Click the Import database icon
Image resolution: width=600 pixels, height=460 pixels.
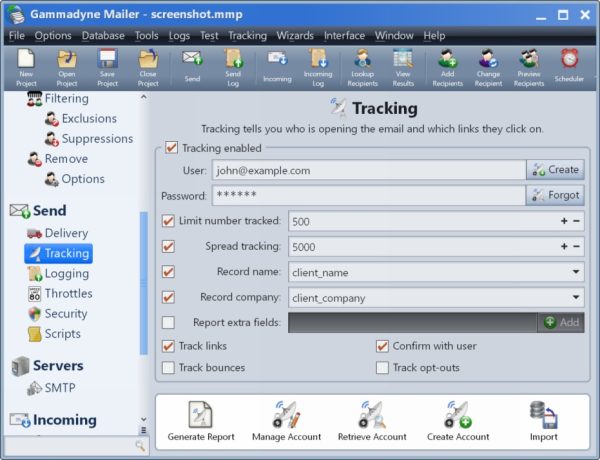point(543,420)
